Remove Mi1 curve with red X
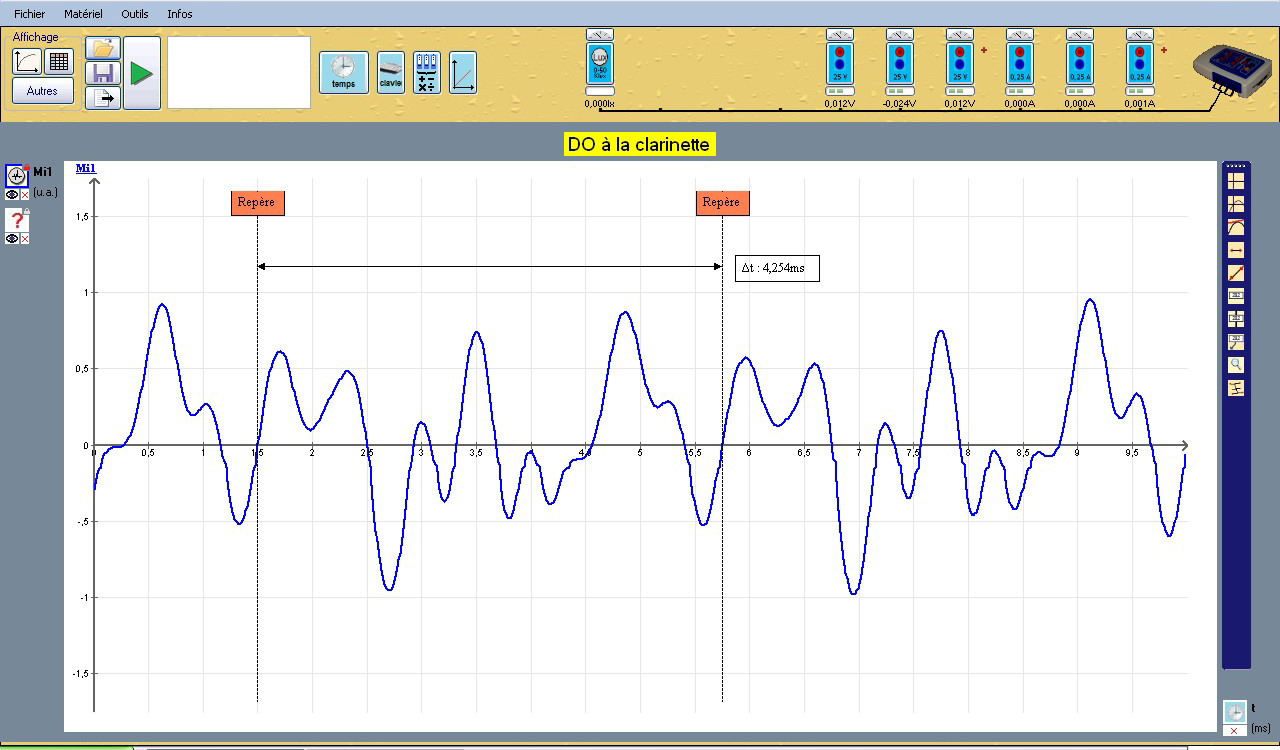This screenshot has width=1280, height=750. point(25,195)
